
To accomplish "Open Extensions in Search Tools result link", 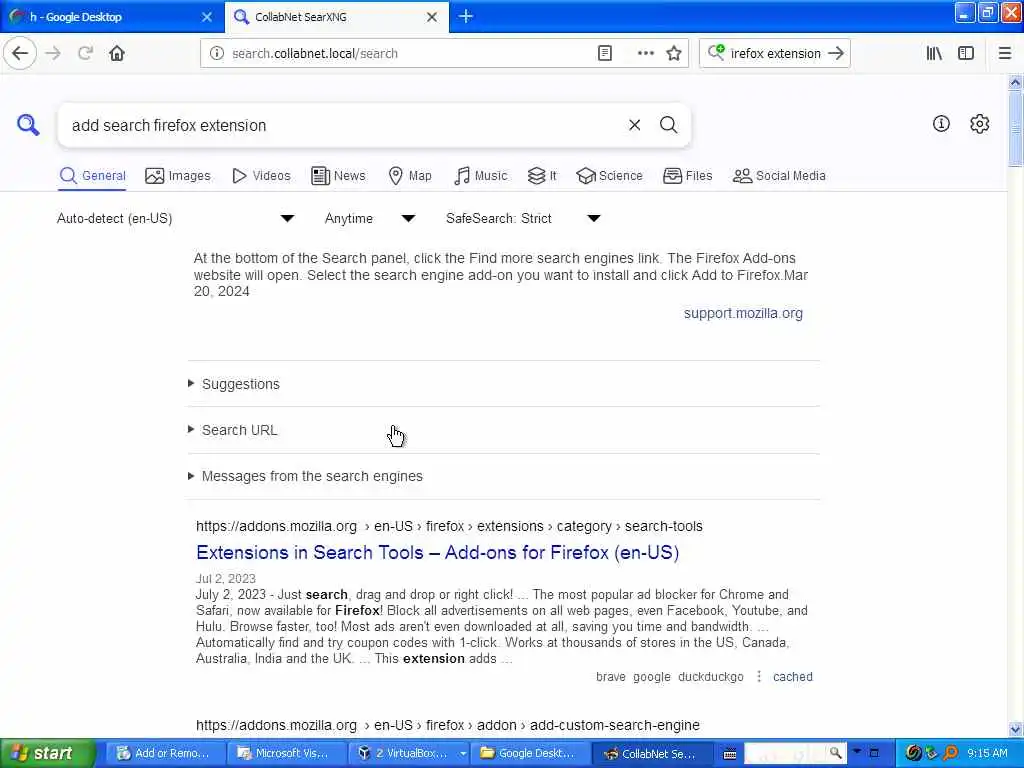I will pyautogui.click(x=438, y=552).
